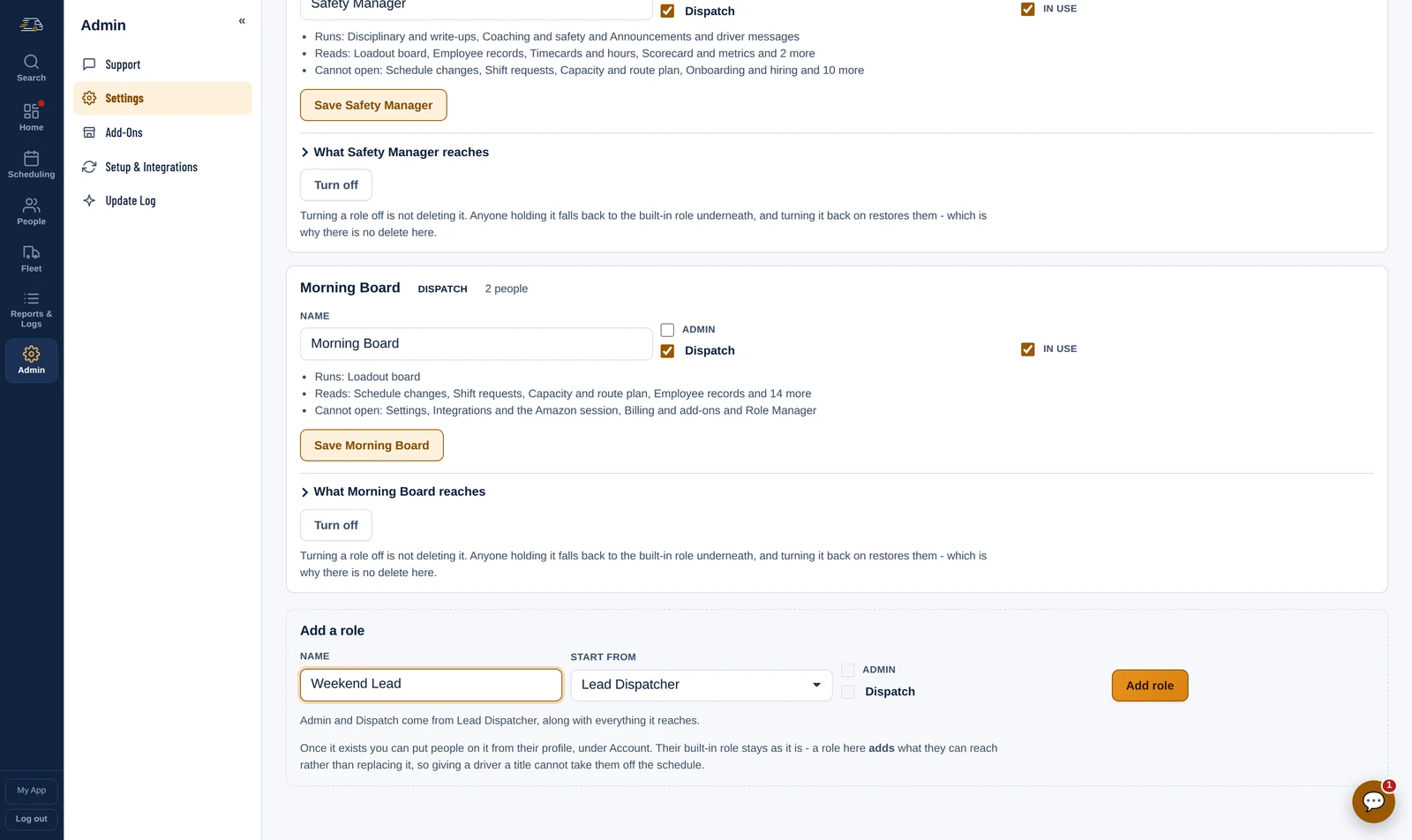Open the chat support bubble
This screenshot has height=840, width=1412.
(x=1373, y=801)
